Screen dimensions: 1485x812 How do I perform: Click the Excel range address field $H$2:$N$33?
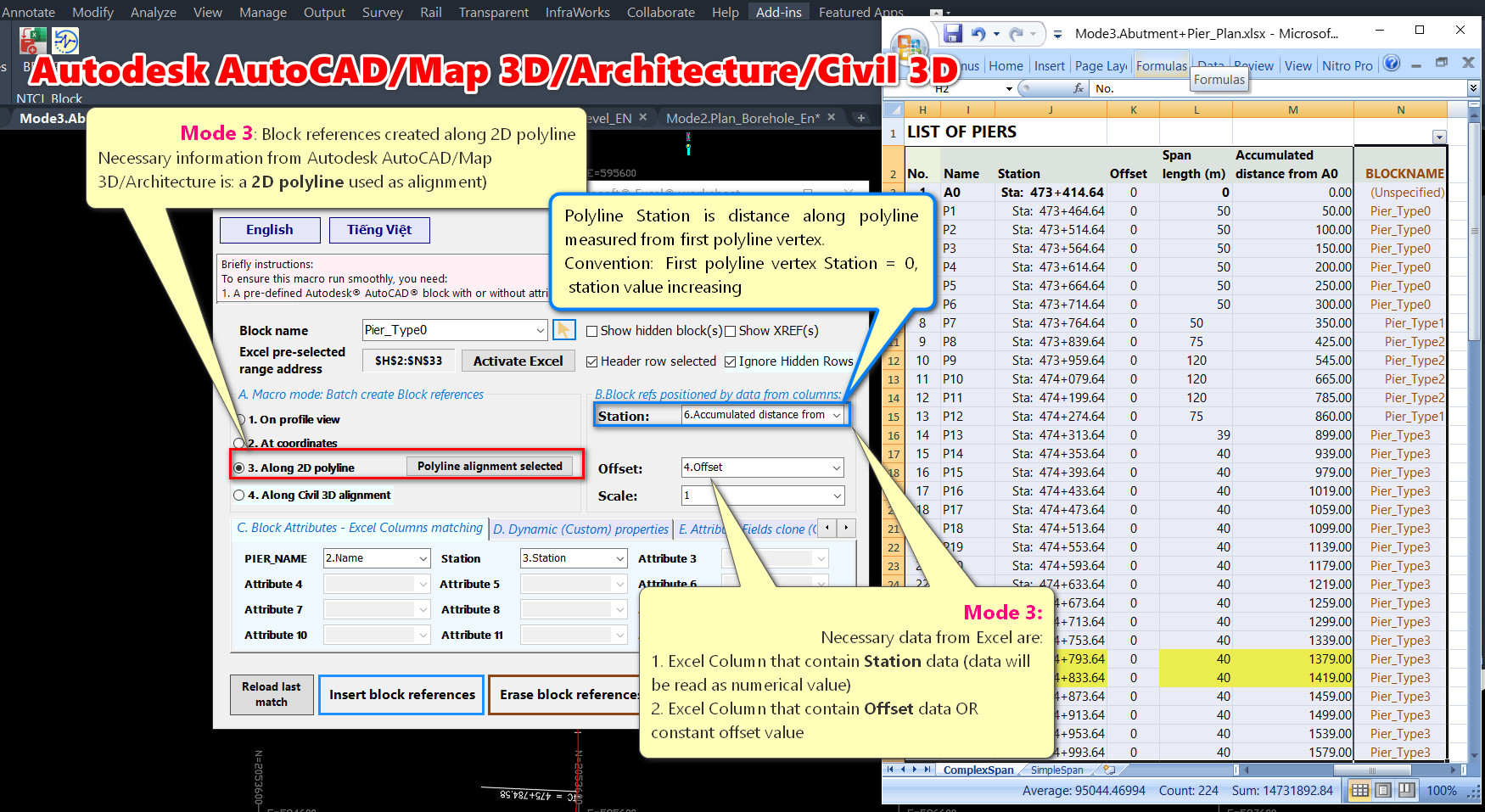tap(409, 361)
